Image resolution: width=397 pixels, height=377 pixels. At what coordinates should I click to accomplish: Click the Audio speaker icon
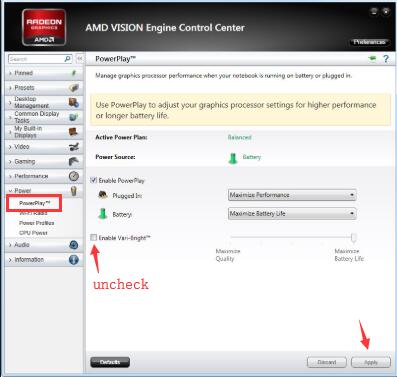74,245
